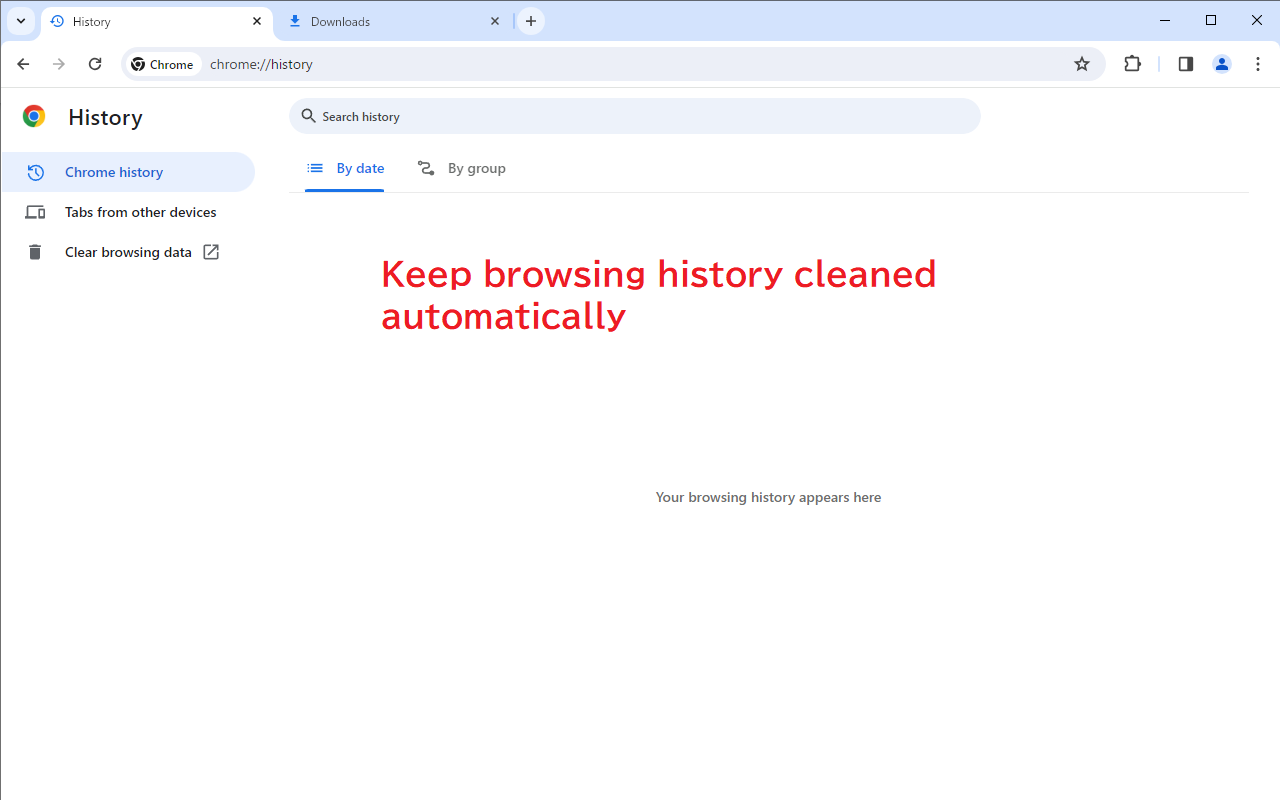Click the Chrome logo next to History heading
This screenshot has width=1280, height=800.
click(33, 116)
